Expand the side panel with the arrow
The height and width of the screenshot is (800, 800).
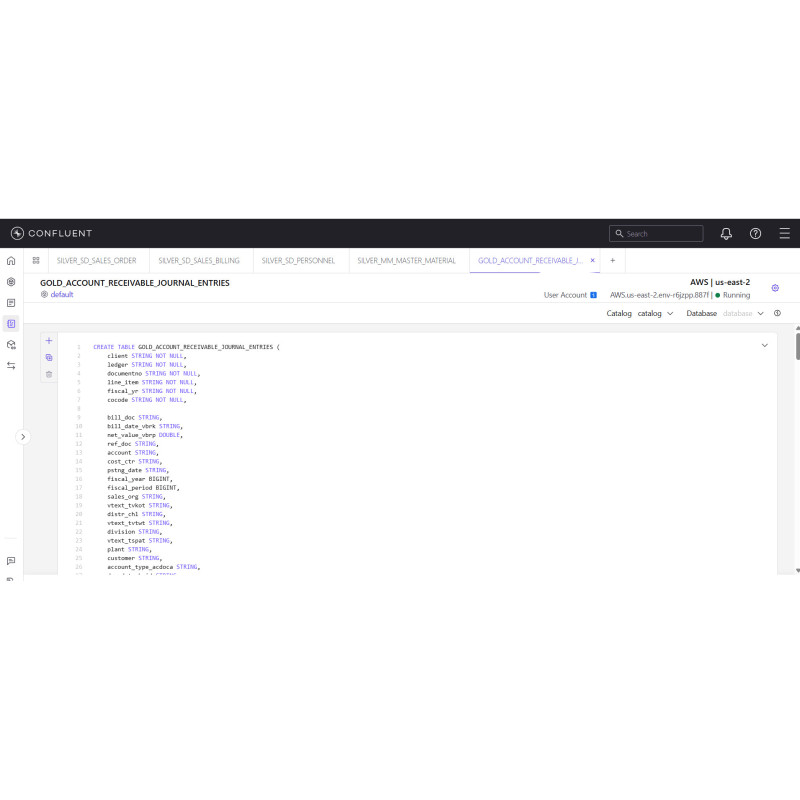point(23,437)
